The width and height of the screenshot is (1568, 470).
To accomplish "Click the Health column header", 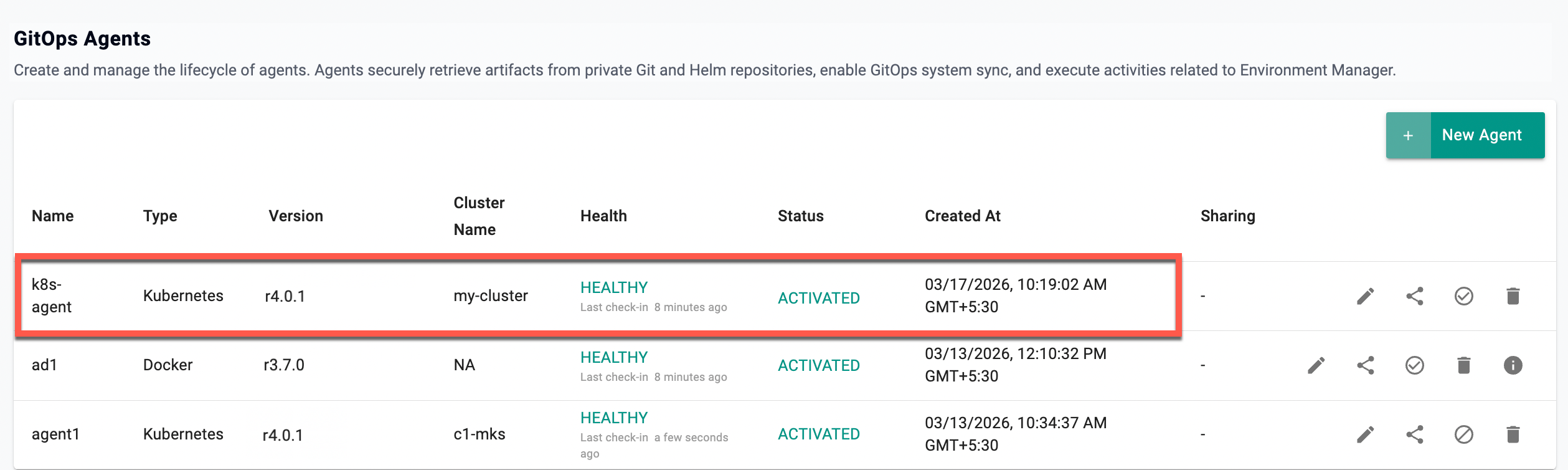I will (x=603, y=216).
